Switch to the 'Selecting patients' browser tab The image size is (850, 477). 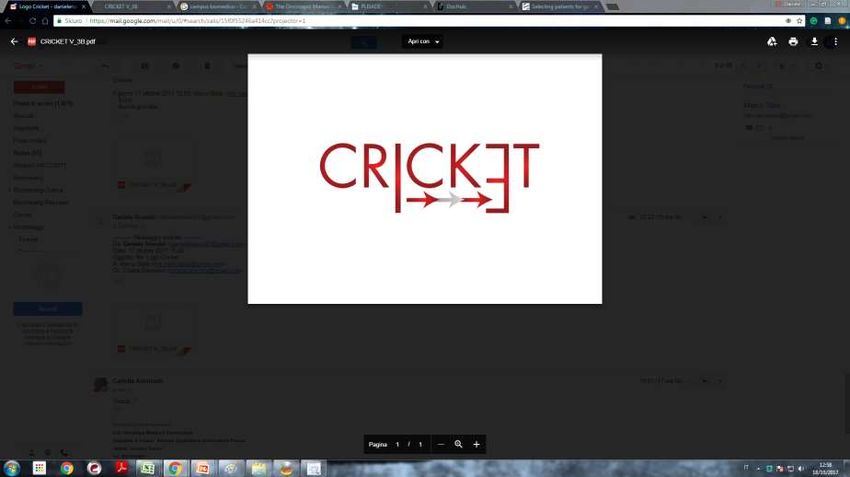click(x=560, y=7)
